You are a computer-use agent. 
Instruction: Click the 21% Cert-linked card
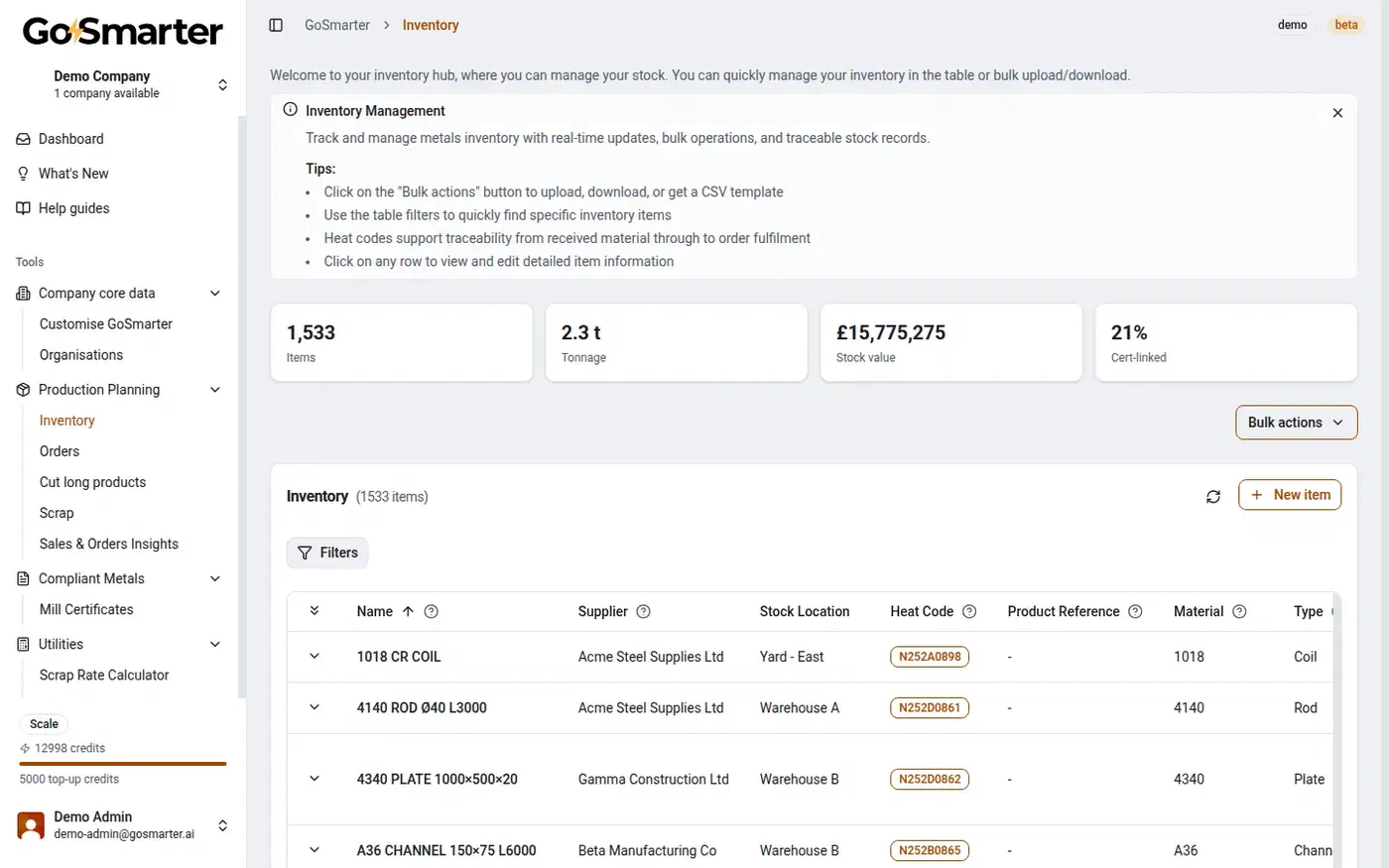point(1226,342)
